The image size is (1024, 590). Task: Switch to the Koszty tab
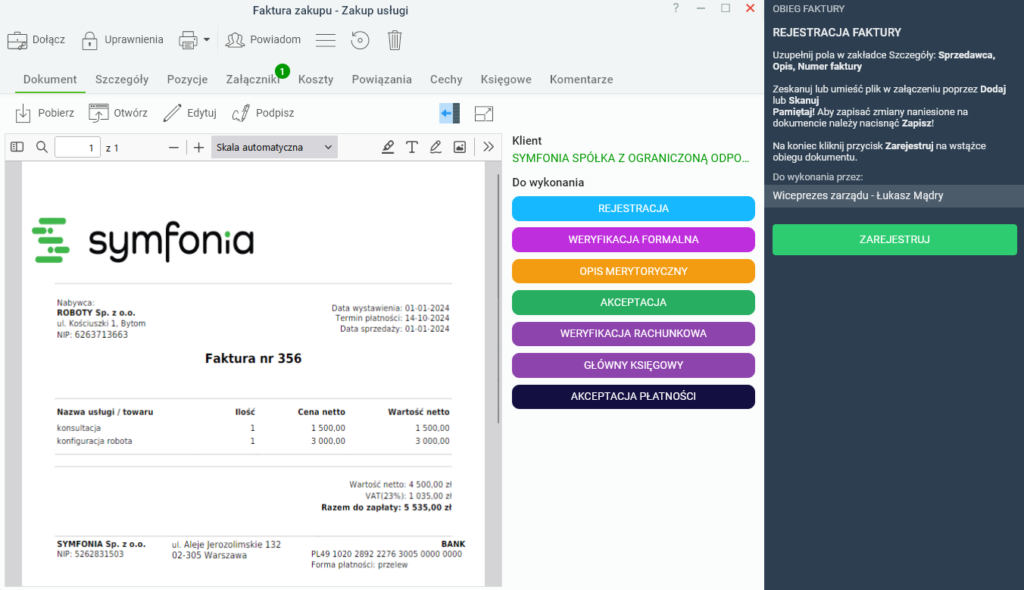pos(315,79)
